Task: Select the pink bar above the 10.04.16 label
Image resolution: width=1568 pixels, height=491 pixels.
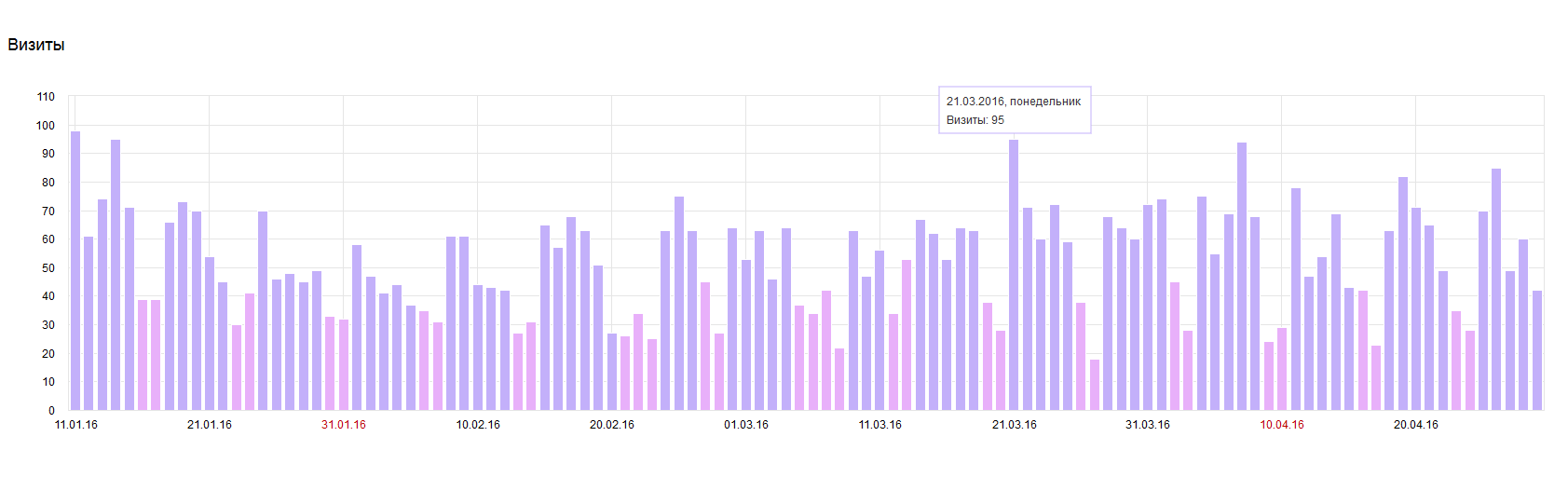Action: 1282,369
